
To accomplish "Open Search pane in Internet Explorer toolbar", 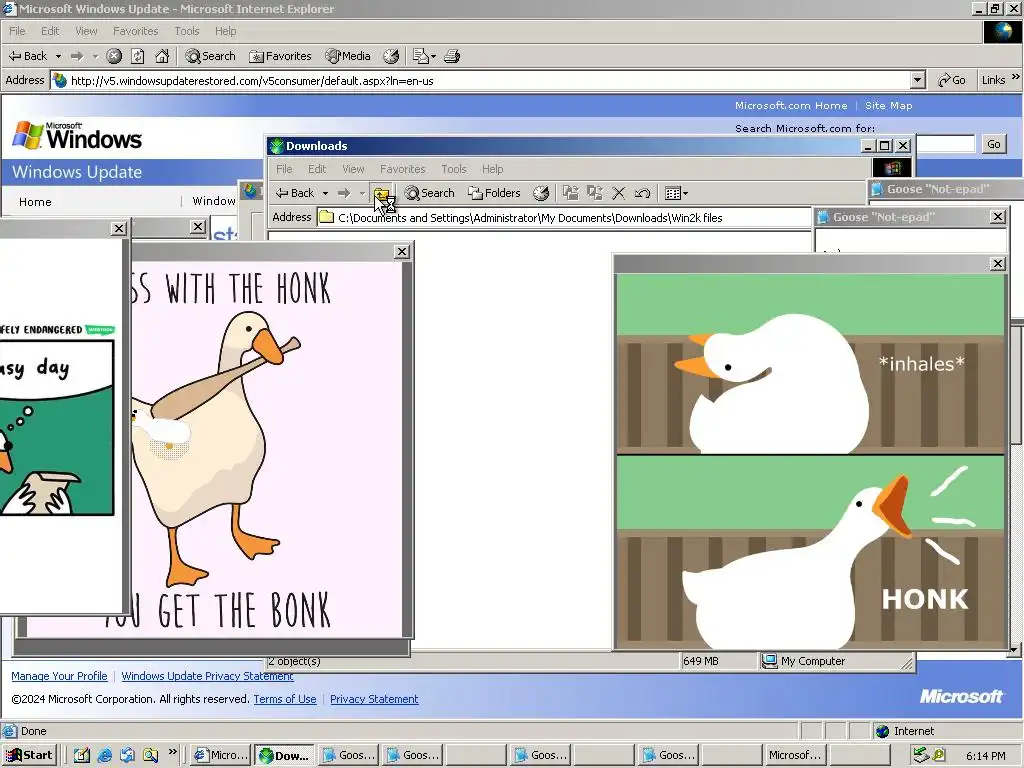I will pyautogui.click(x=210, y=56).
